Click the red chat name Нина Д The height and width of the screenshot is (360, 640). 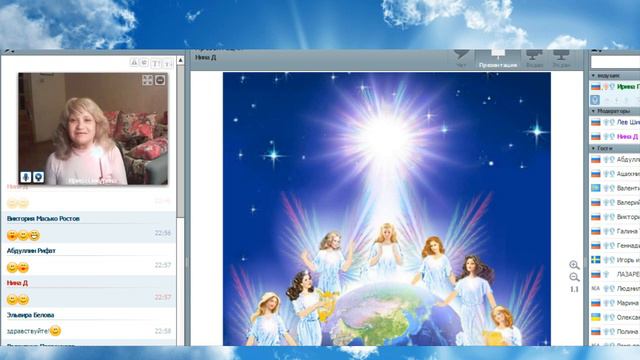click(17, 283)
